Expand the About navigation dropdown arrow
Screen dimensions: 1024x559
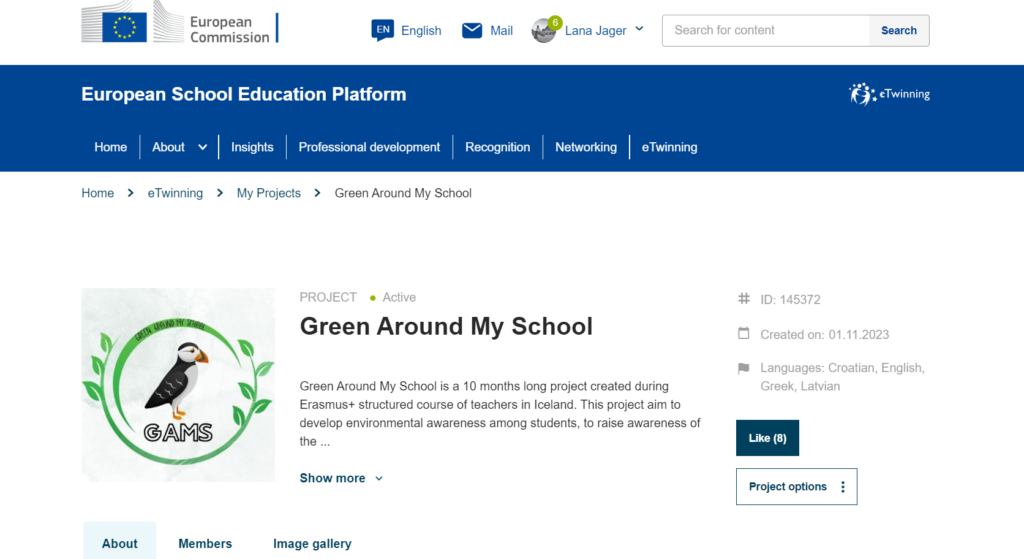(x=202, y=147)
